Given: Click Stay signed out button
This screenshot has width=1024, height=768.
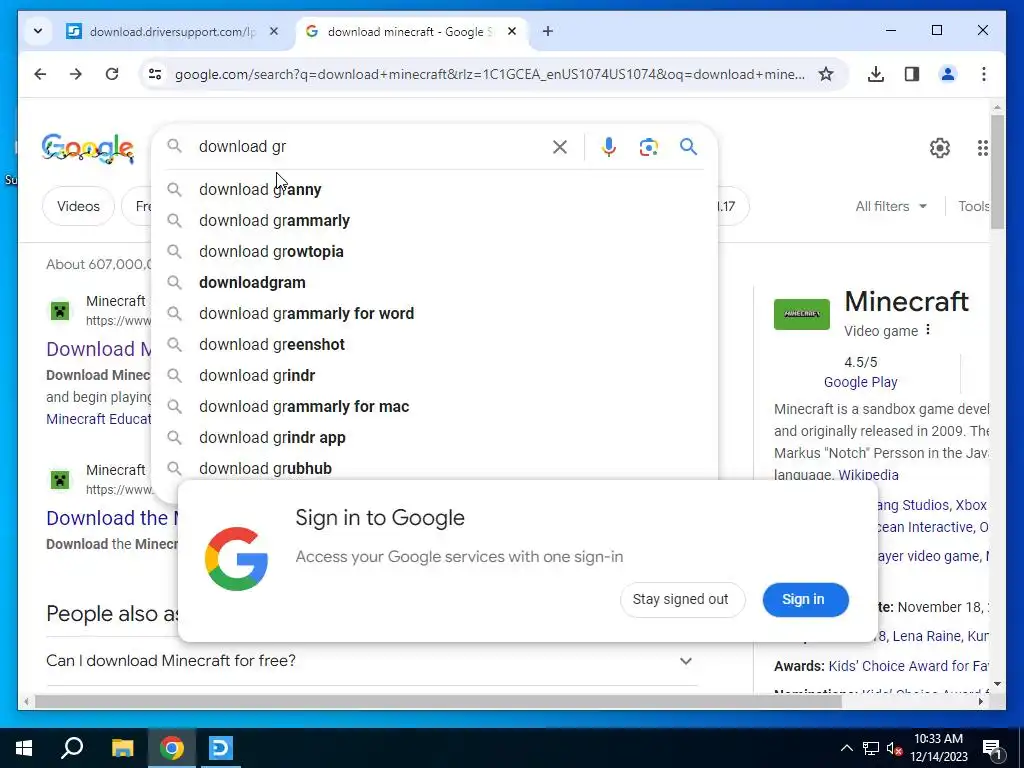Looking at the screenshot, I should [x=681, y=600].
